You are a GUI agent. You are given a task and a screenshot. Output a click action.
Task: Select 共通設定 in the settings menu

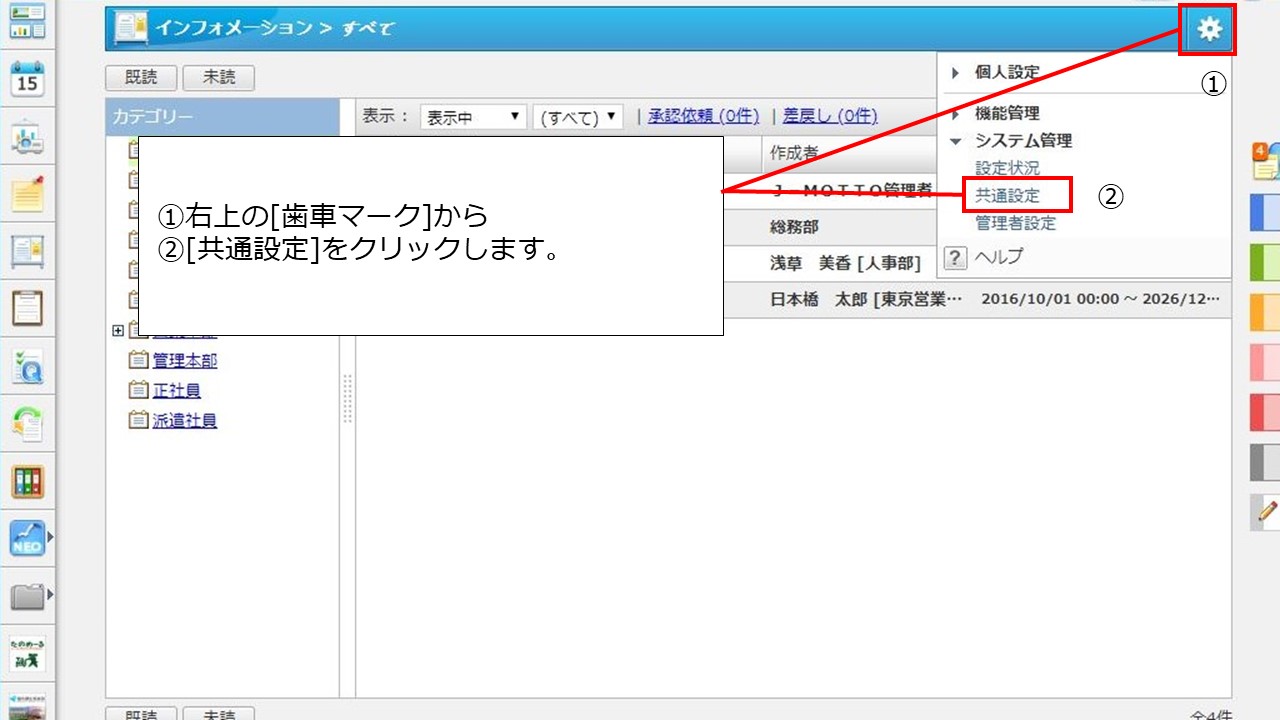tap(1008, 196)
